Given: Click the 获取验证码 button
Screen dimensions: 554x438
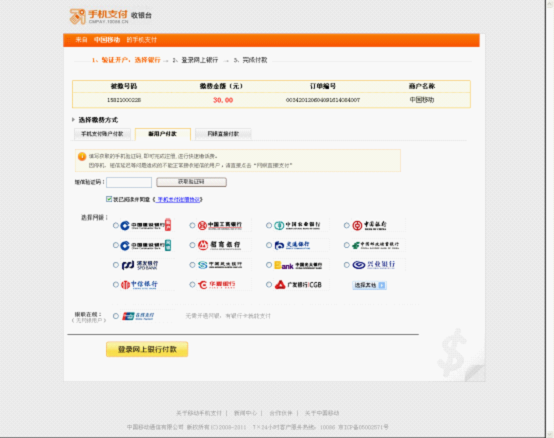Looking at the screenshot, I should pyautogui.click(x=191, y=182).
